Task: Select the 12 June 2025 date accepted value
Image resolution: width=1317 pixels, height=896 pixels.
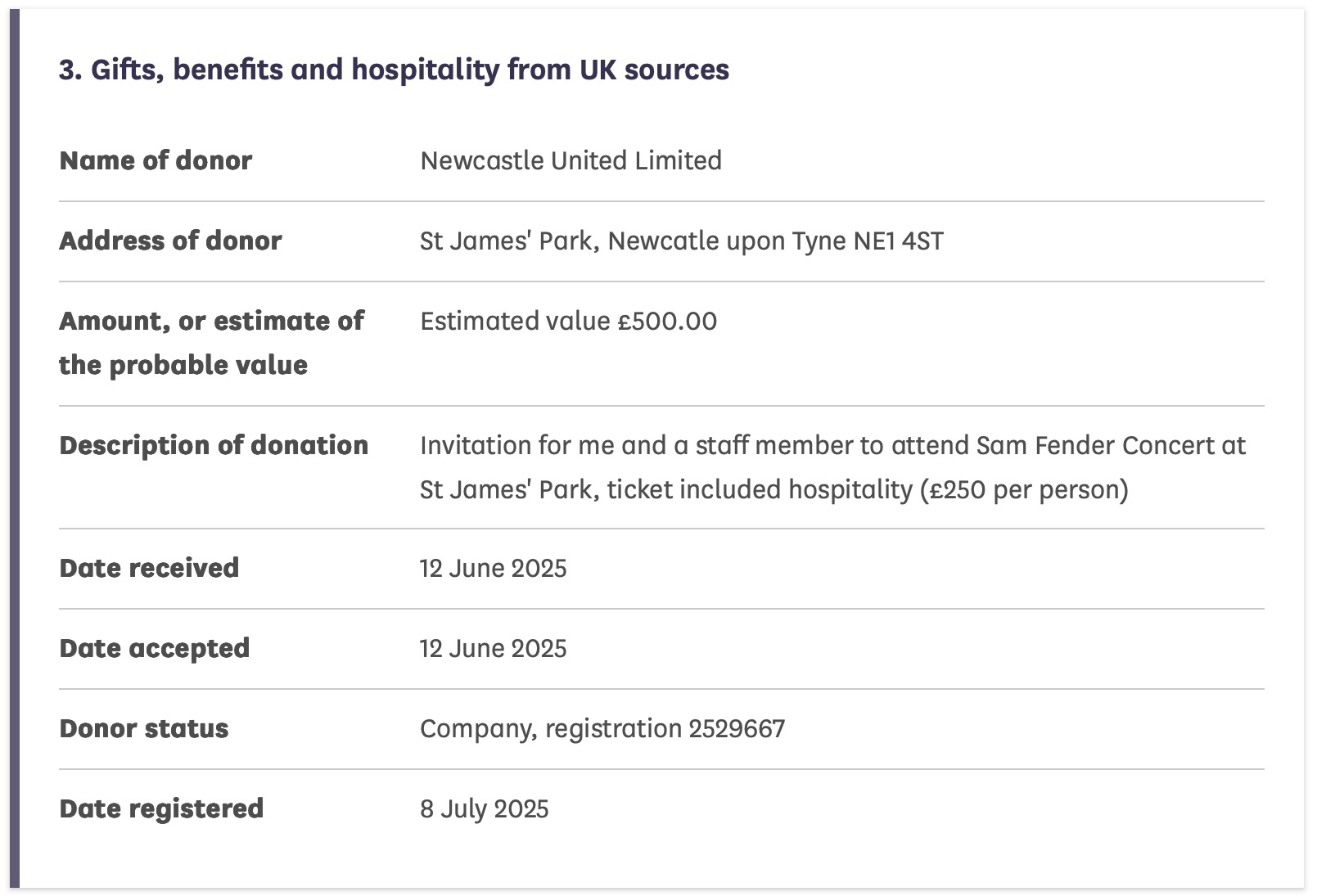Action: (493, 648)
